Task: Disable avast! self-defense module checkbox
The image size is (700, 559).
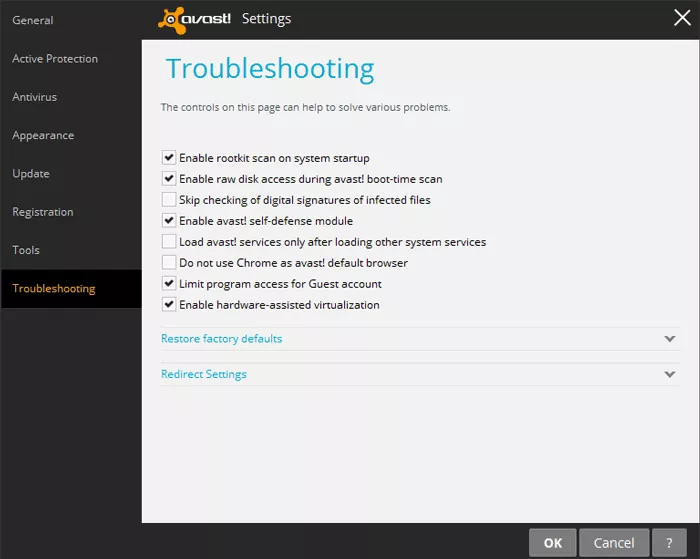Action: 169,221
